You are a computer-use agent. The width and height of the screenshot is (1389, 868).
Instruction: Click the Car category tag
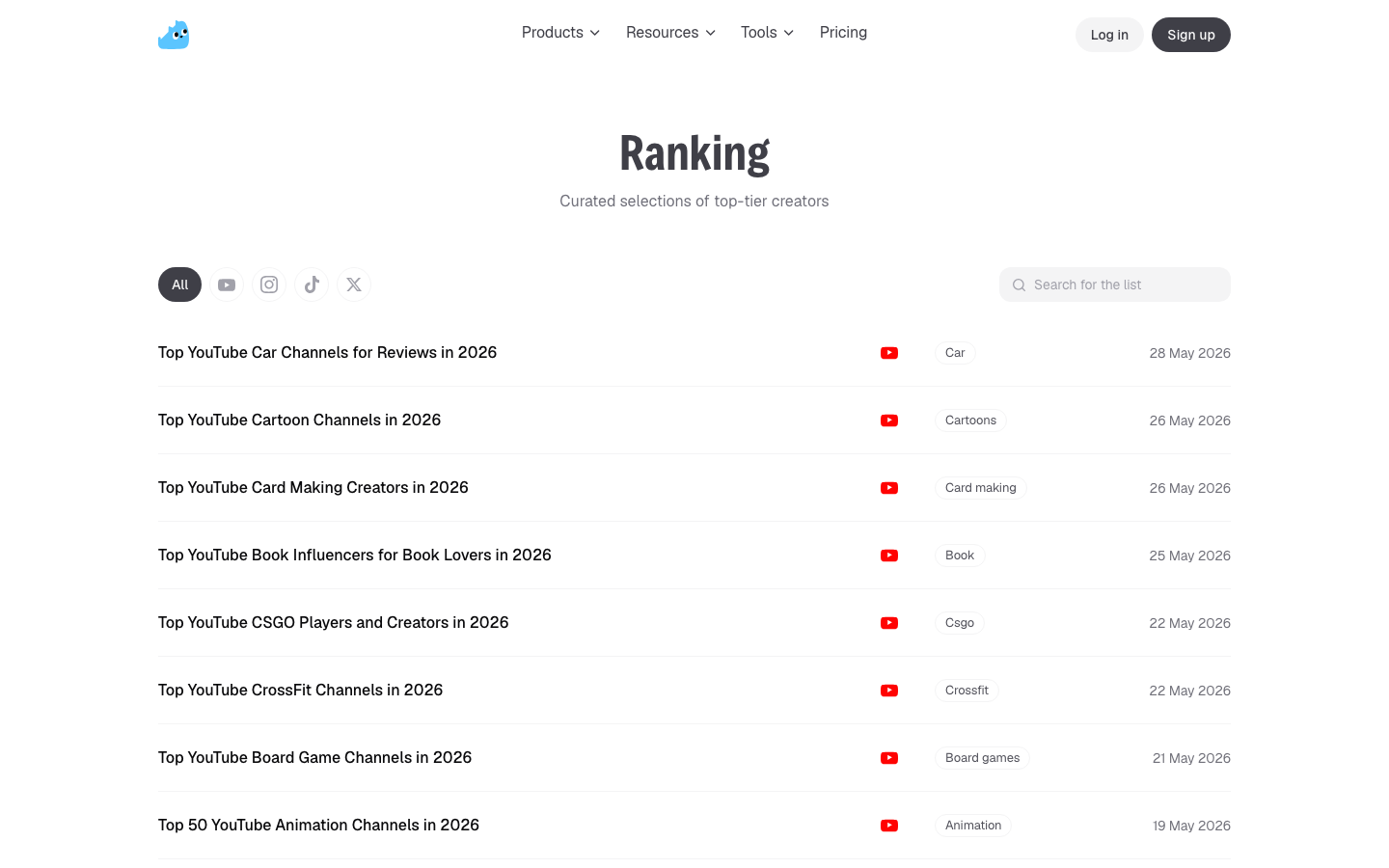pyautogui.click(x=955, y=353)
